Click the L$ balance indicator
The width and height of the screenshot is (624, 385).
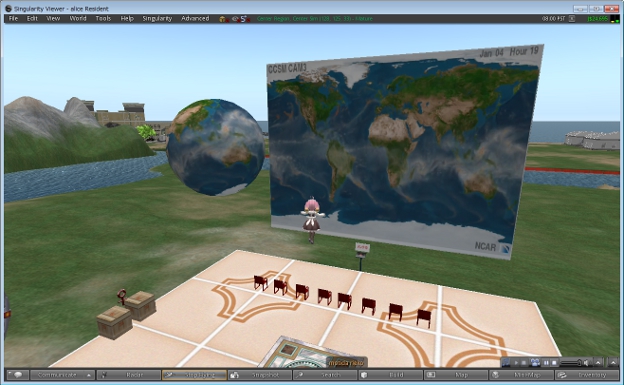coord(597,19)
